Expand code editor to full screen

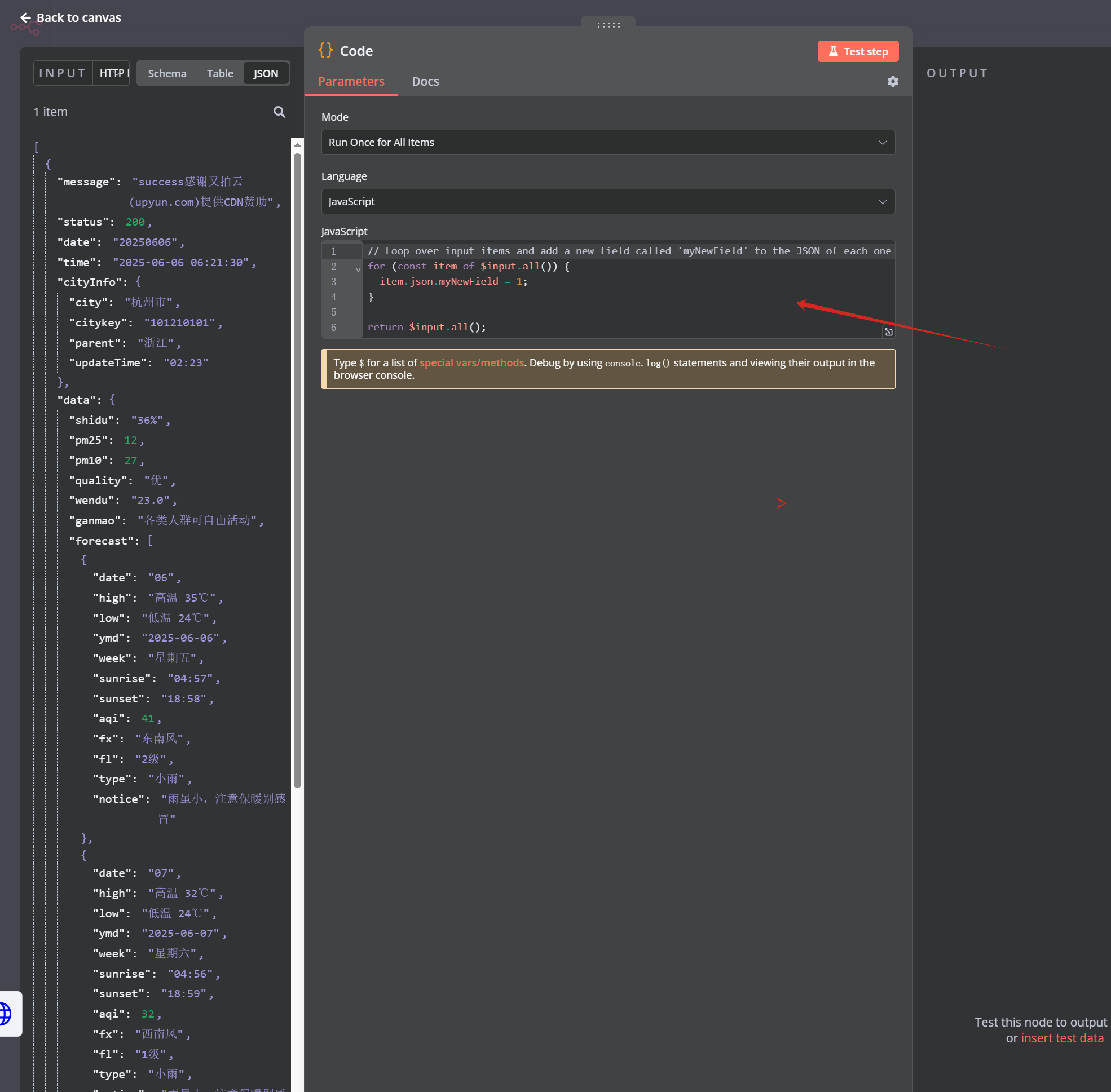coord(888,332)
